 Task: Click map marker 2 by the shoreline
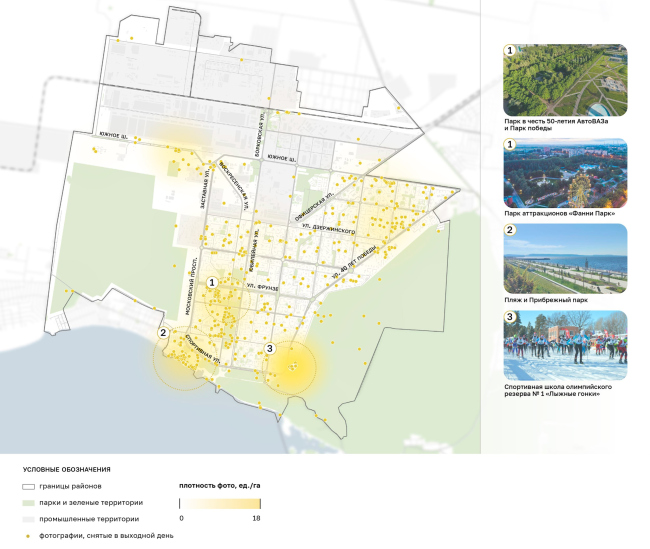(162, 334)
